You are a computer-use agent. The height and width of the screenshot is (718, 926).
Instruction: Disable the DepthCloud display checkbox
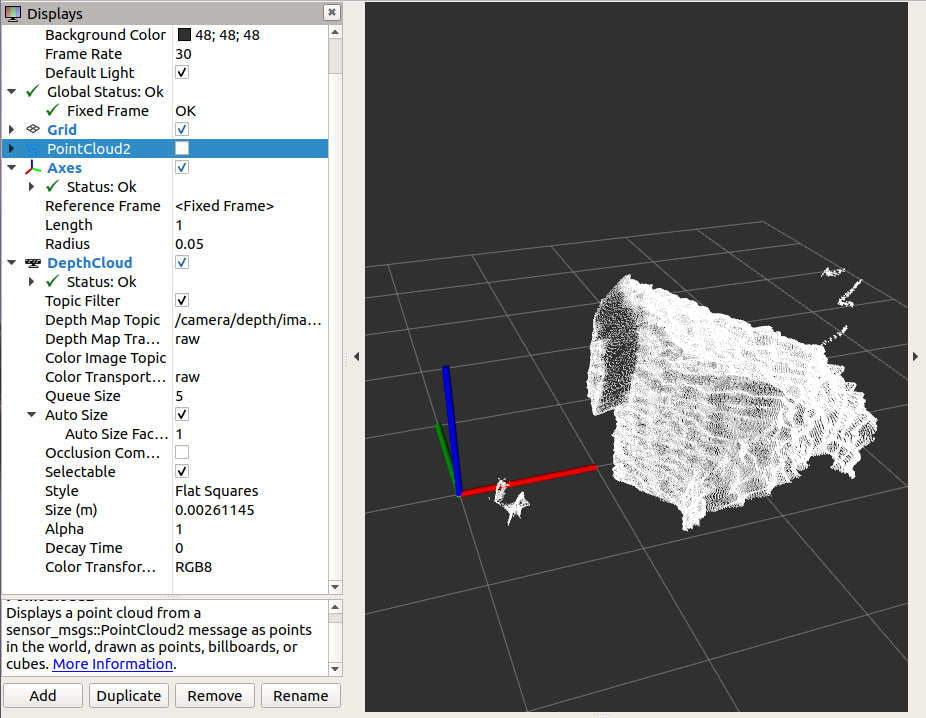click(182, 263)
